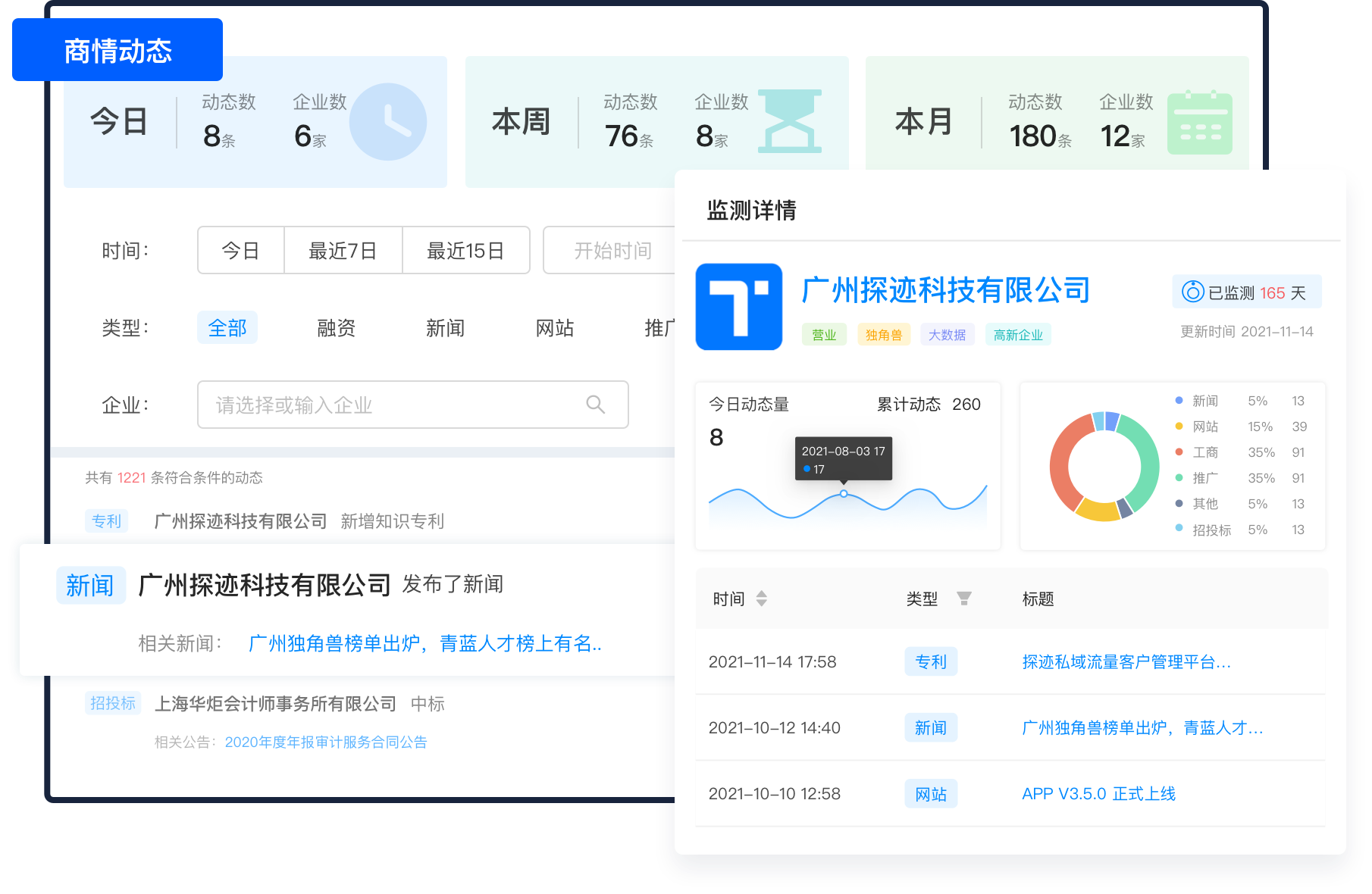Click the 2021-10-12 14:40 time cell
Viewport: 1372px width, 894px height.
click(x=775, y=727)
